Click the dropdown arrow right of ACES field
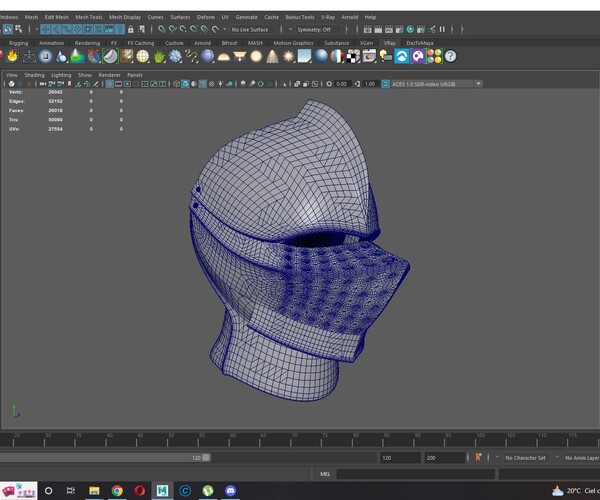The height and width of the screenshot is (500, 600). [478, 83]
